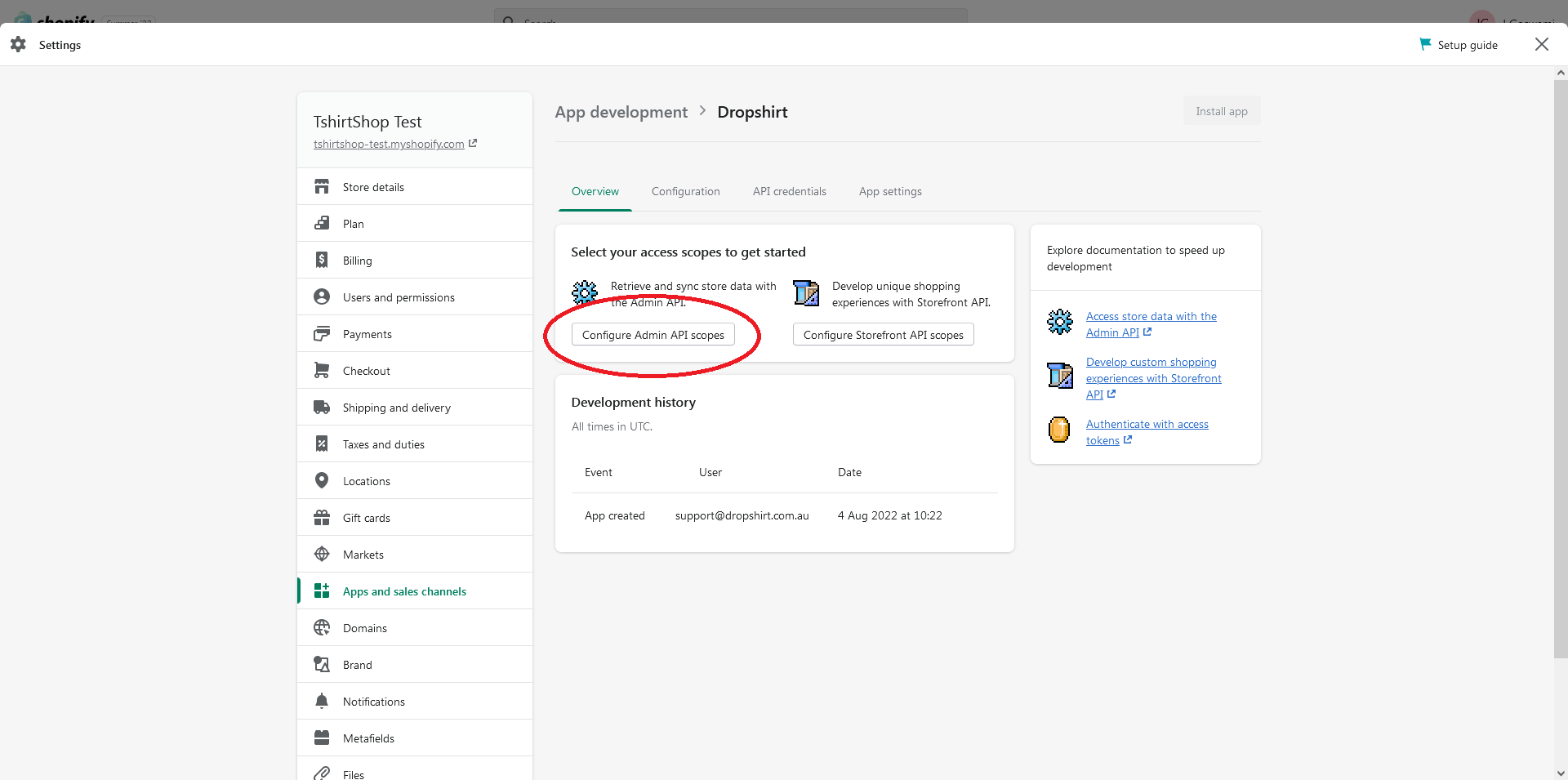Click the Gift cards gift icon
Image resolution: width=1568 pixels, height=780 pixels.
pyautogui.click(x=322, y=518)
